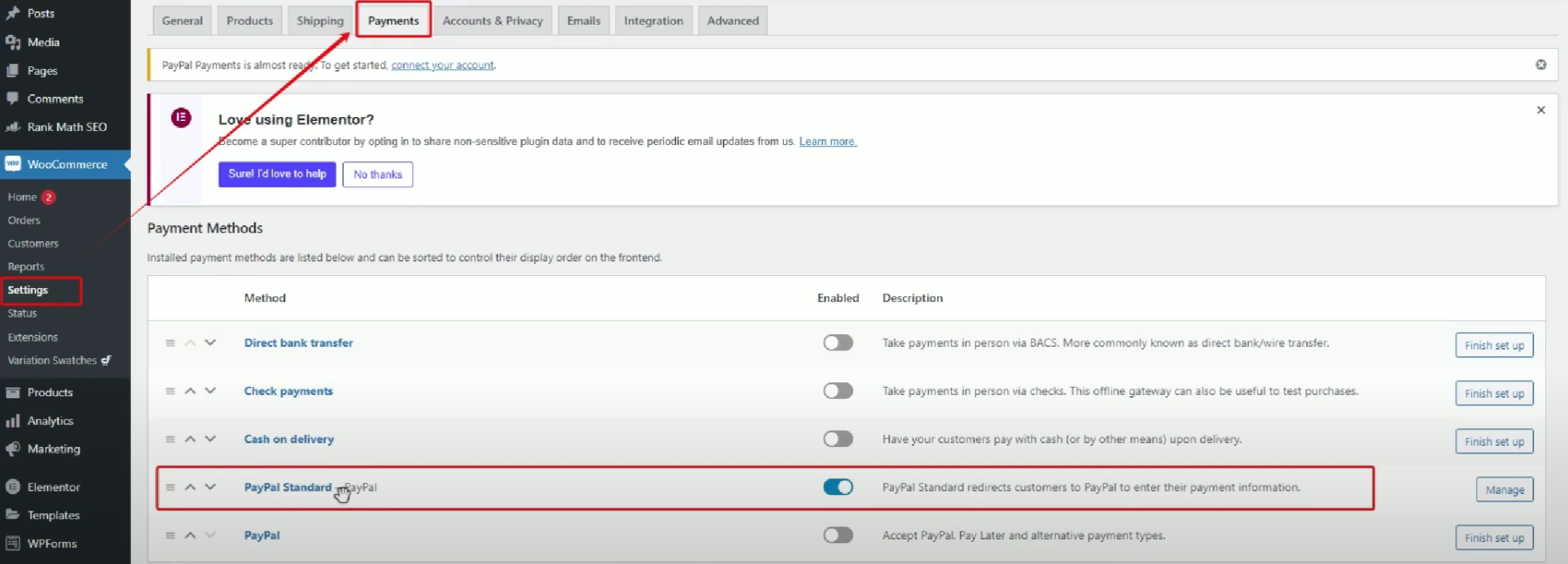This screenshot has width=1568, height=564.
Task: Move Cash on delivery down
Action: pyautogui.click(x=210, y=439)
